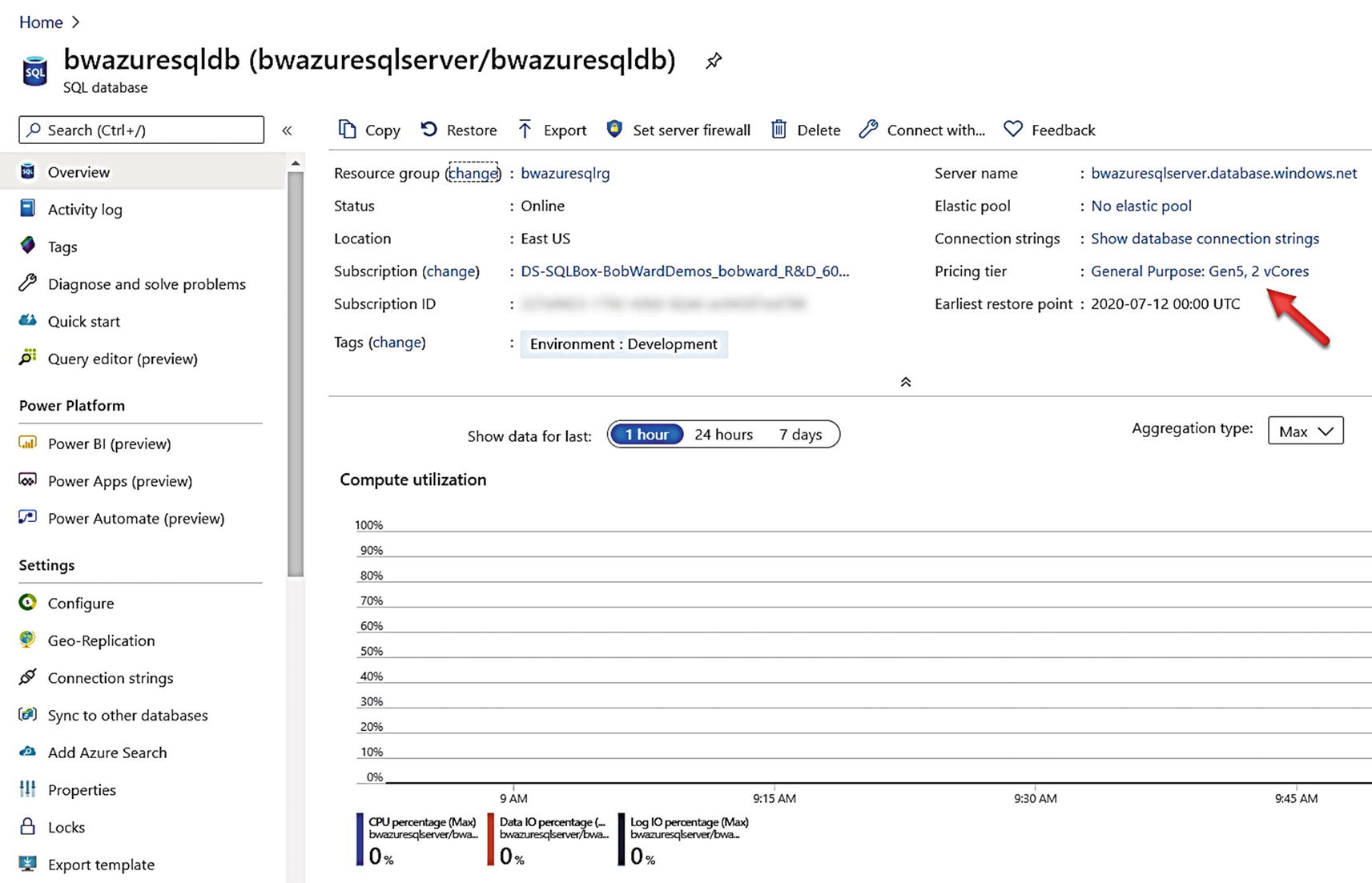Viewport: 1372px width, 883px height.
Task: Open the DS-SQLBox-BobWardDemos subscription link
Action: click(685, 271)
